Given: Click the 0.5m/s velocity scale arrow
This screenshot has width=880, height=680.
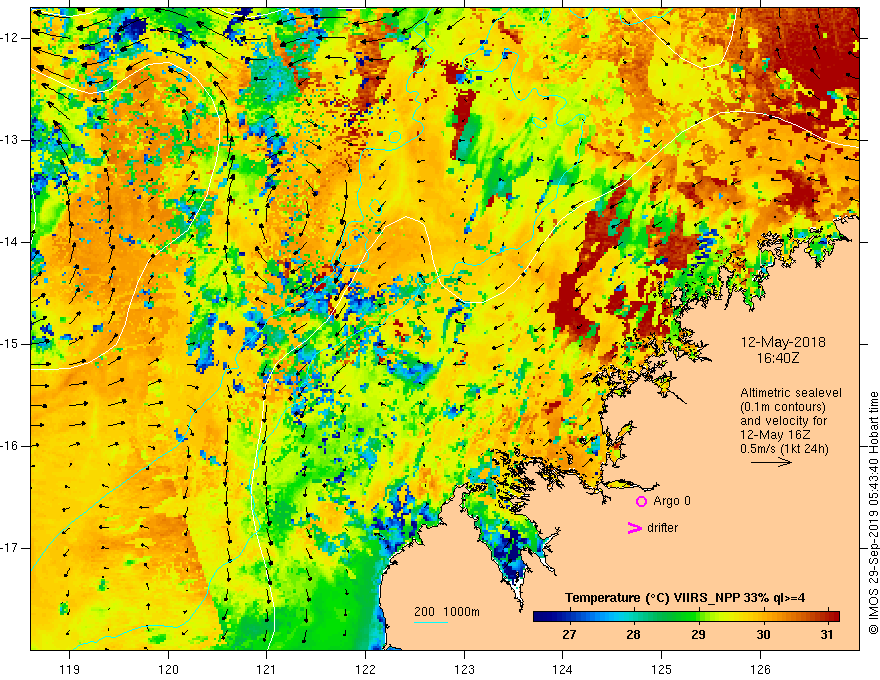Looking at the screenshot, I should (771, 462).
